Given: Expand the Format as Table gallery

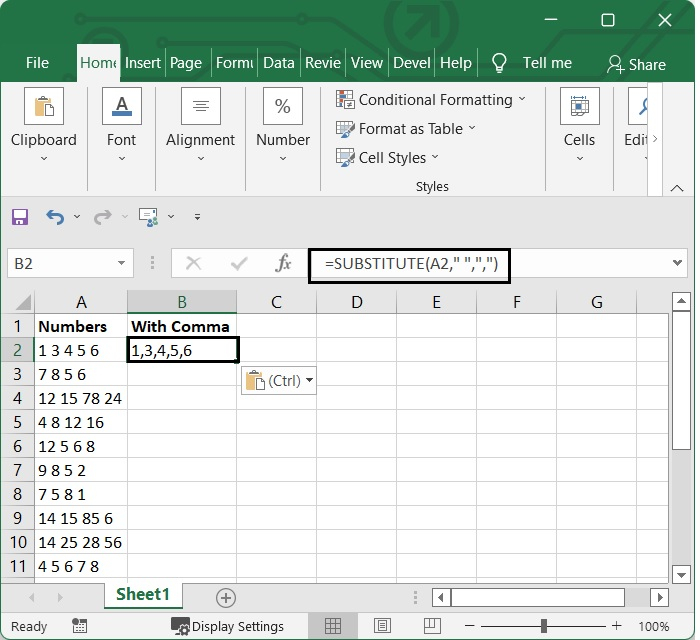Looking at the screenshot, I should coord(472,128).
